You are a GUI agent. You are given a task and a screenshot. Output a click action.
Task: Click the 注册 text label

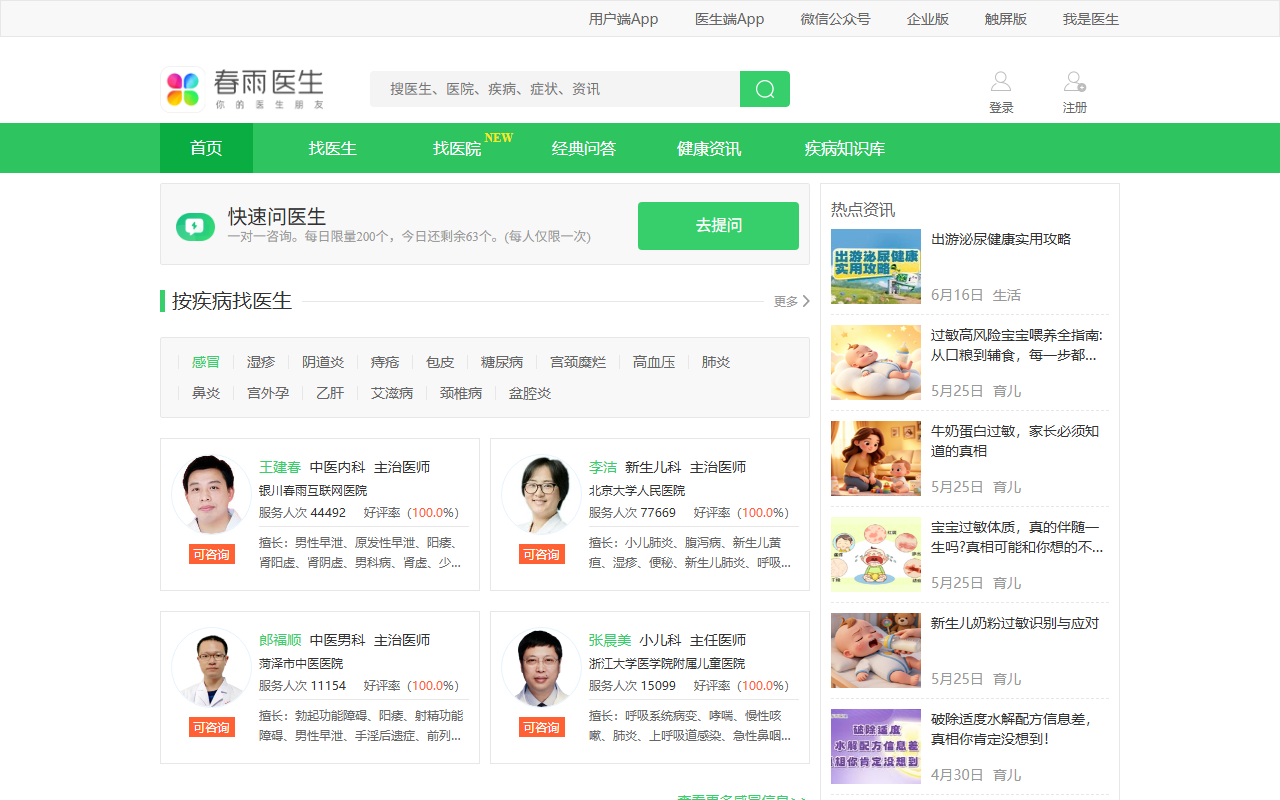1075,107
